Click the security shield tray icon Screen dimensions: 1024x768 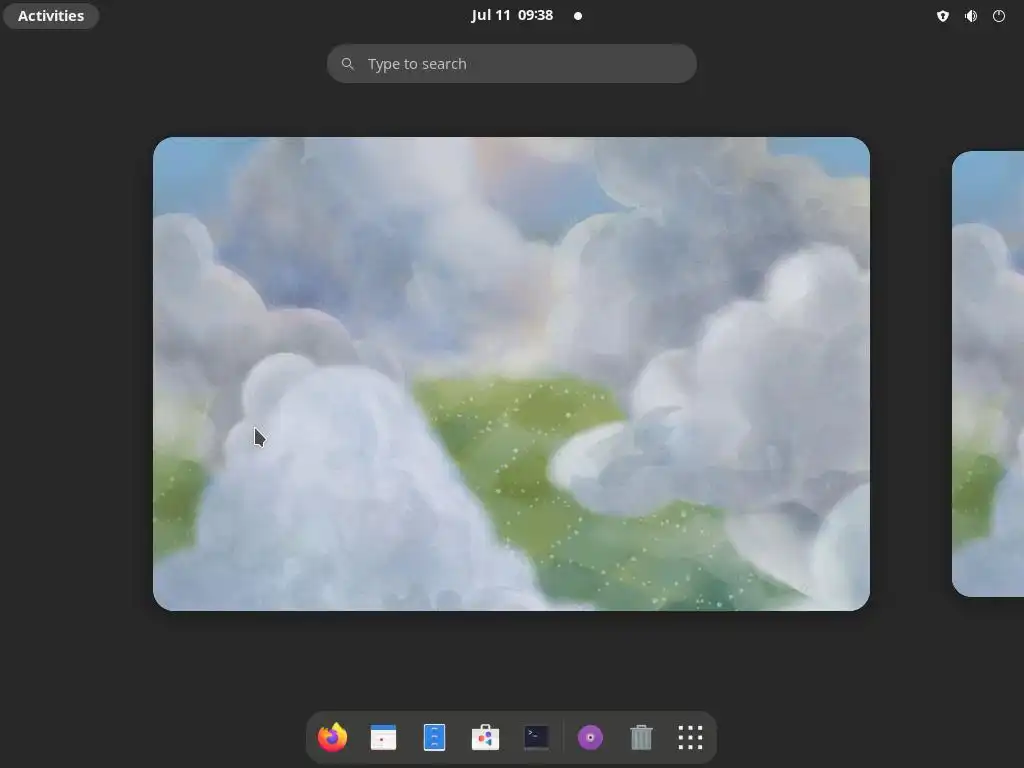pyautogui.click(x=942, y=16)
